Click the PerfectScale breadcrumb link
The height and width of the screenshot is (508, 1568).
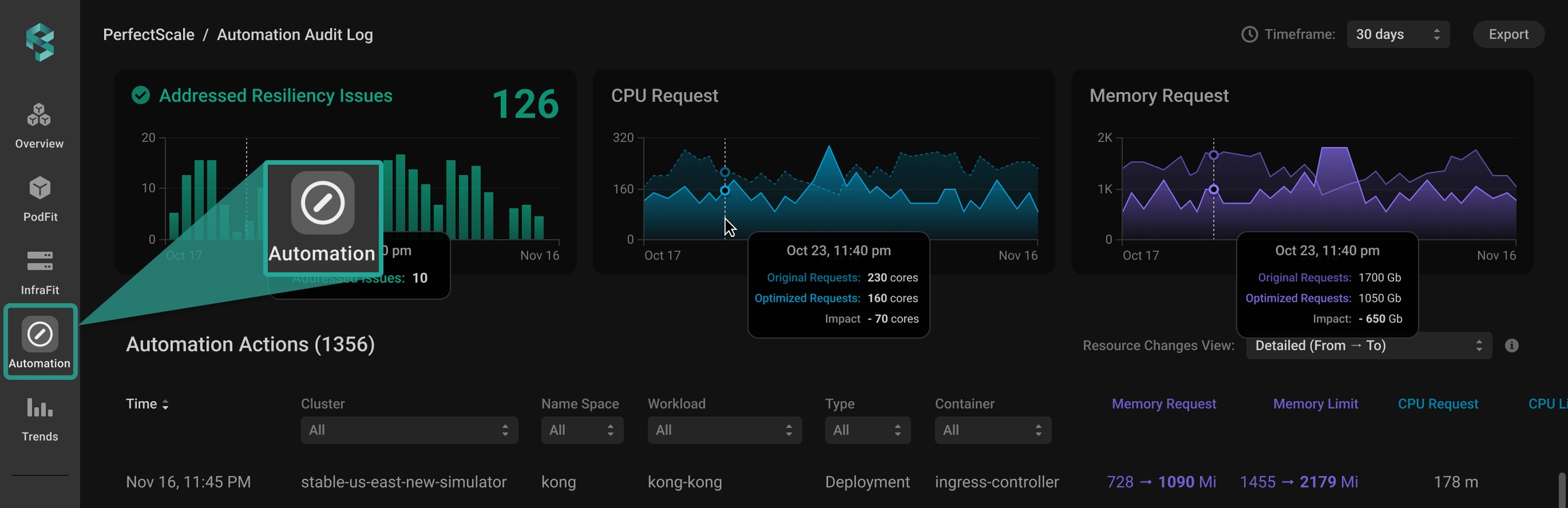[148, 35]
